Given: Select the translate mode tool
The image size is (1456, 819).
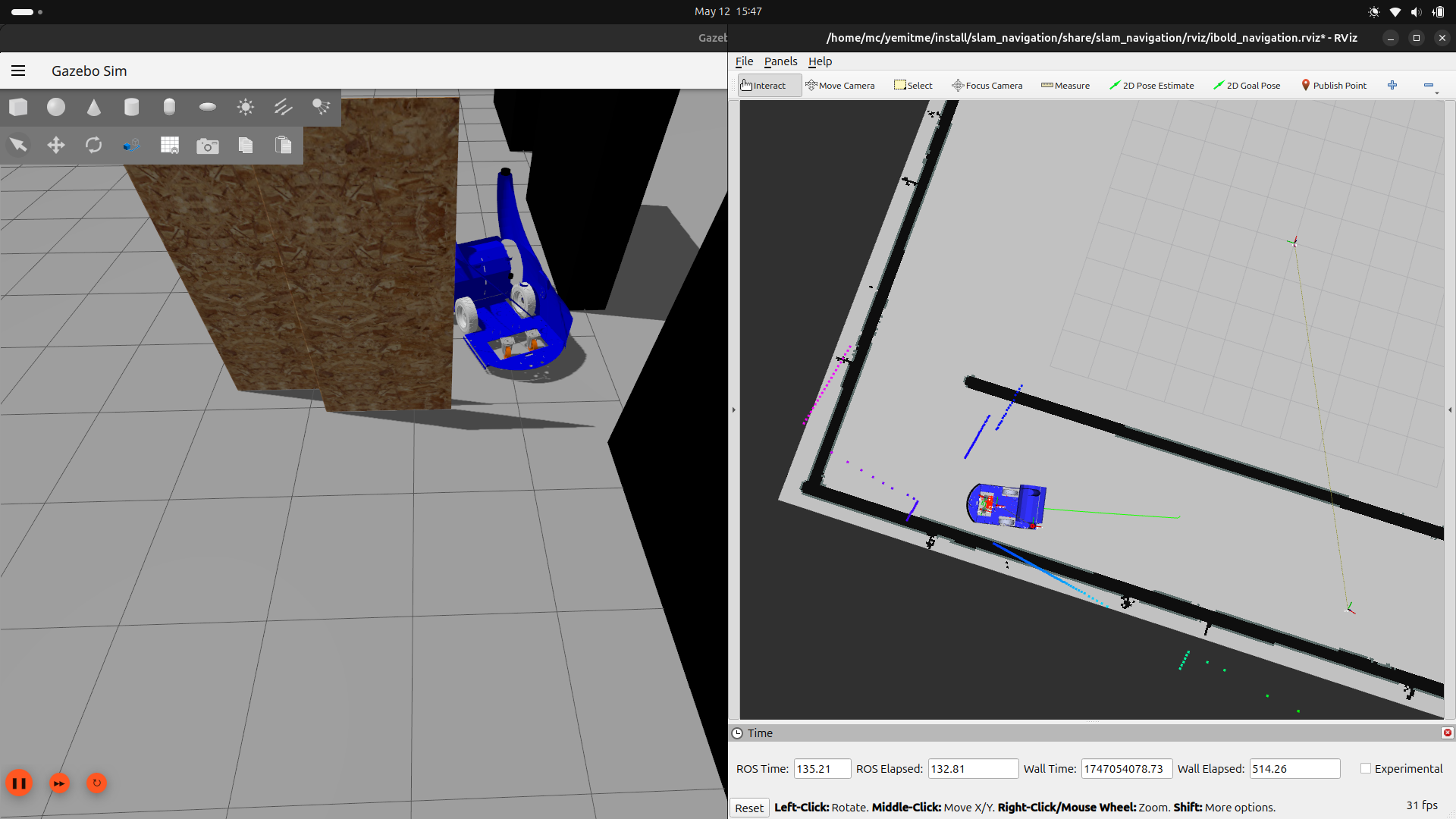Looking at the screenshot, I should [56, 145].
